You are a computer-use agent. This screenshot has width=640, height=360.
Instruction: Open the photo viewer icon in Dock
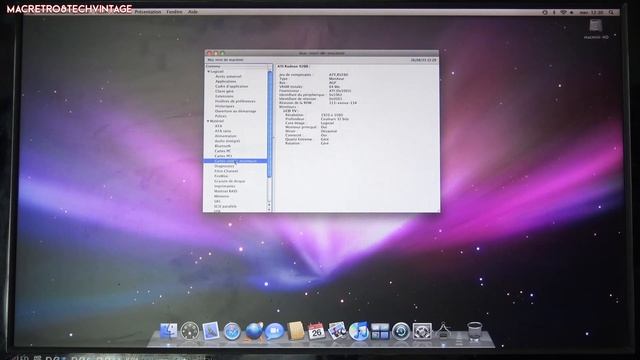pyautogui.click(x=338, y=331)
